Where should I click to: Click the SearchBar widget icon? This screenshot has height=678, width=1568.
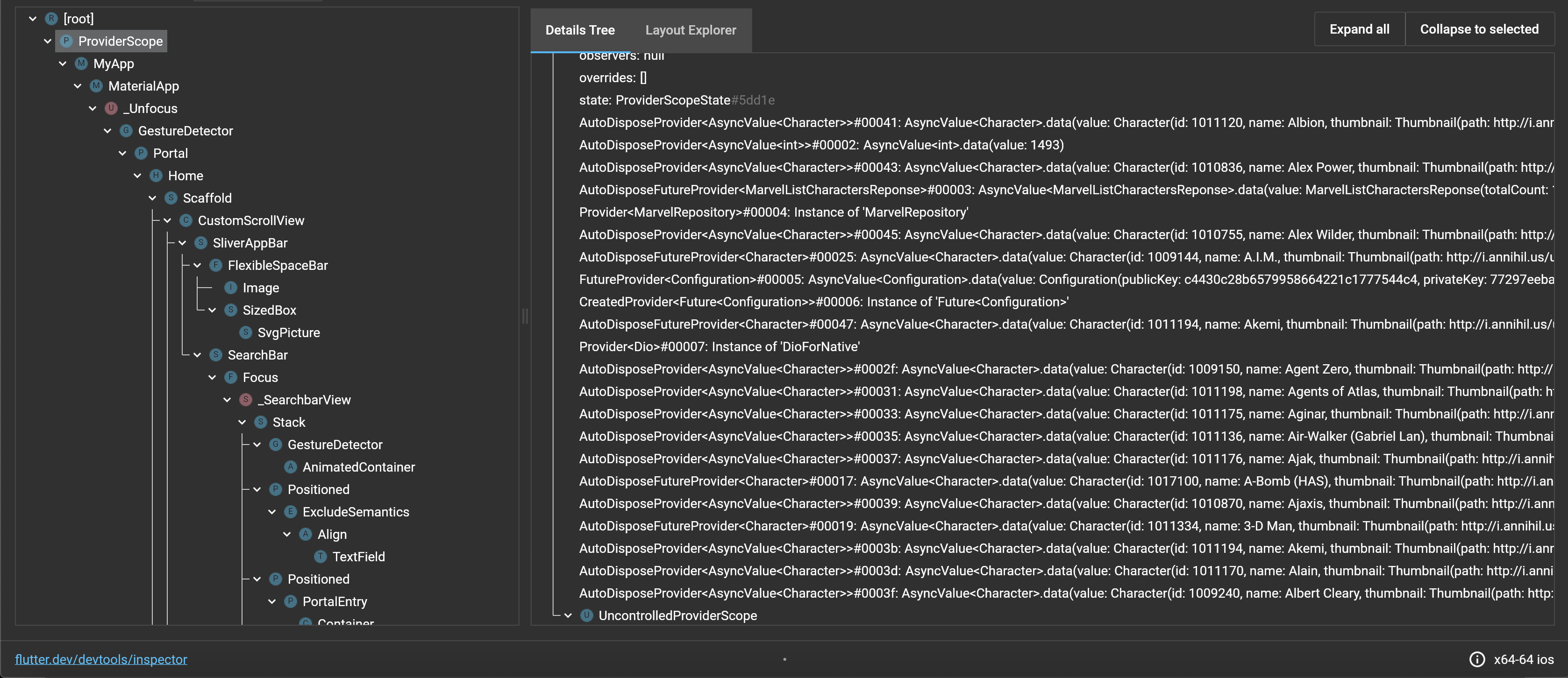tap(215, 355)
